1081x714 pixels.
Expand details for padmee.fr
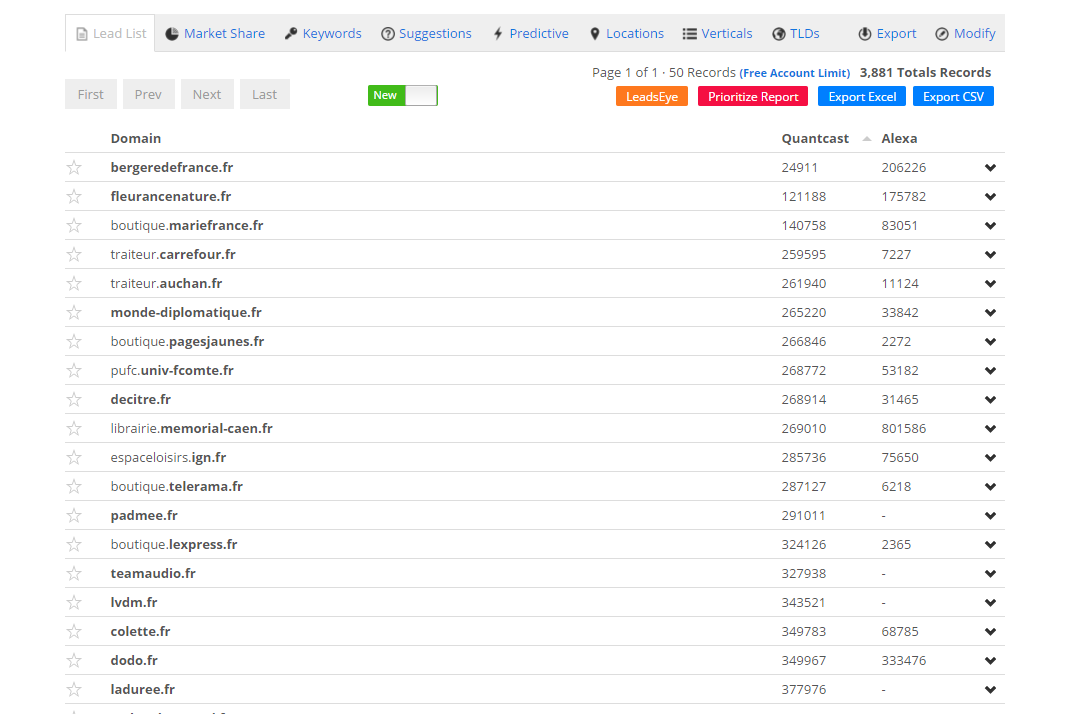991,515
